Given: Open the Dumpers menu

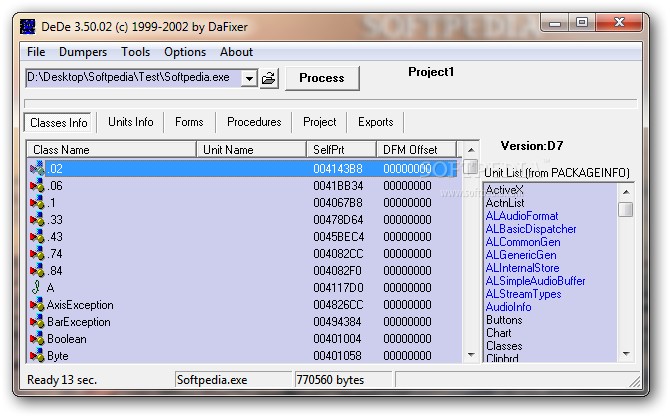Looking at the screenshot, I should (83, 52).
